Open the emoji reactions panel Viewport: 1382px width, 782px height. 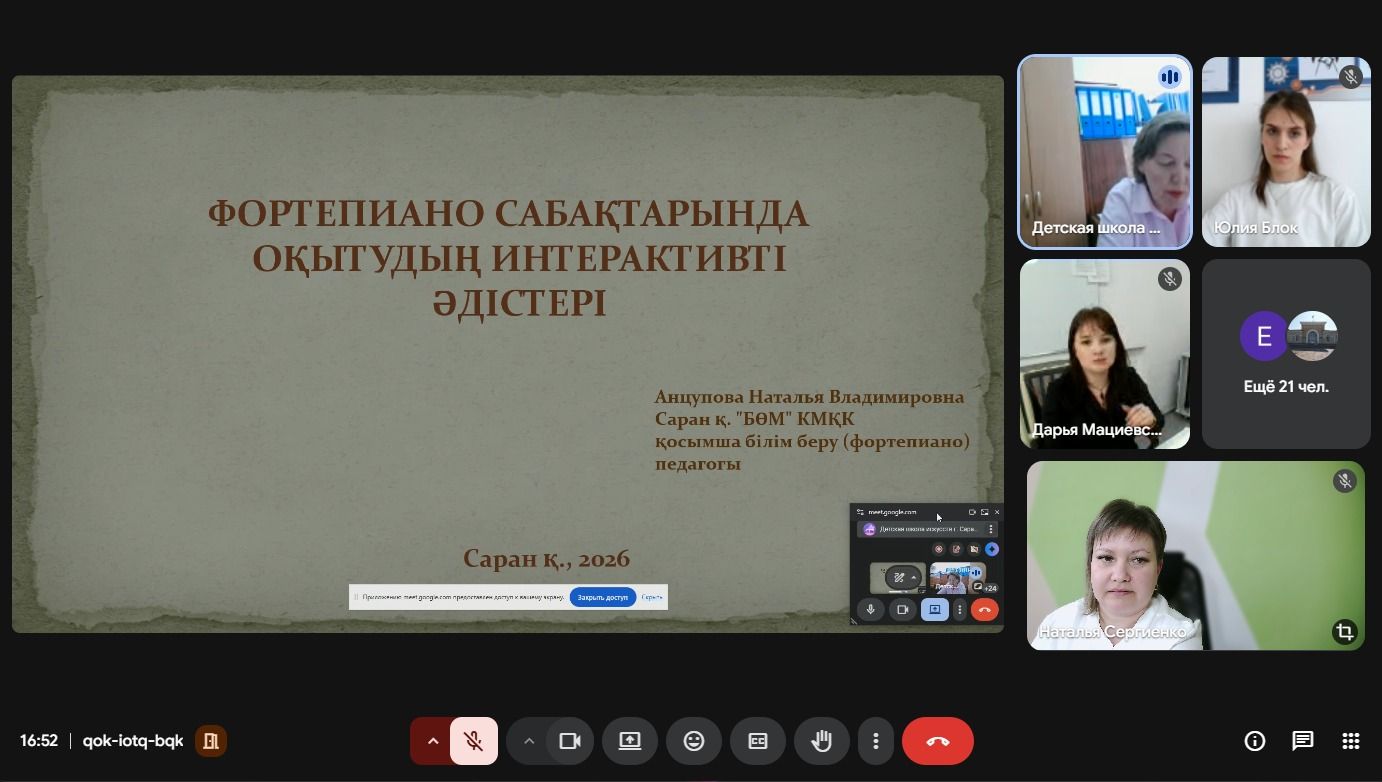694,741
